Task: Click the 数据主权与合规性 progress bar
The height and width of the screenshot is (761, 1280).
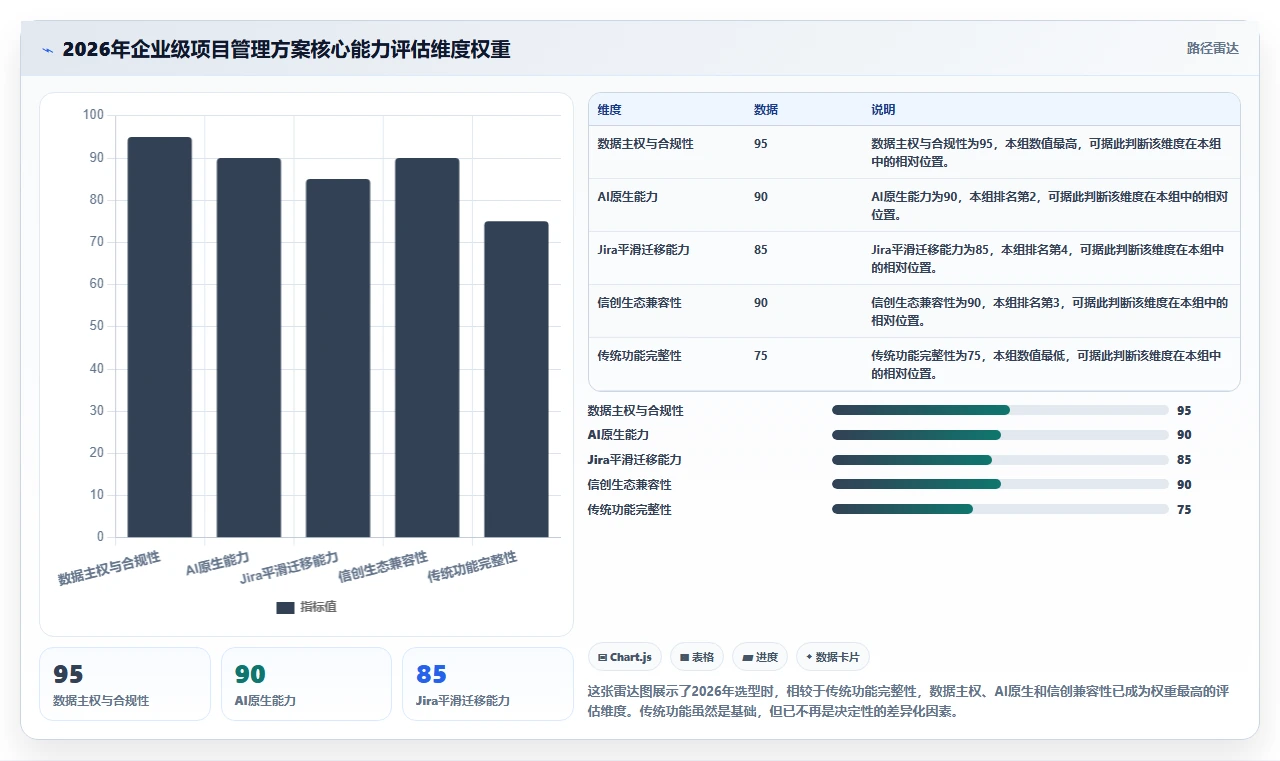Action: (1000, 410)
